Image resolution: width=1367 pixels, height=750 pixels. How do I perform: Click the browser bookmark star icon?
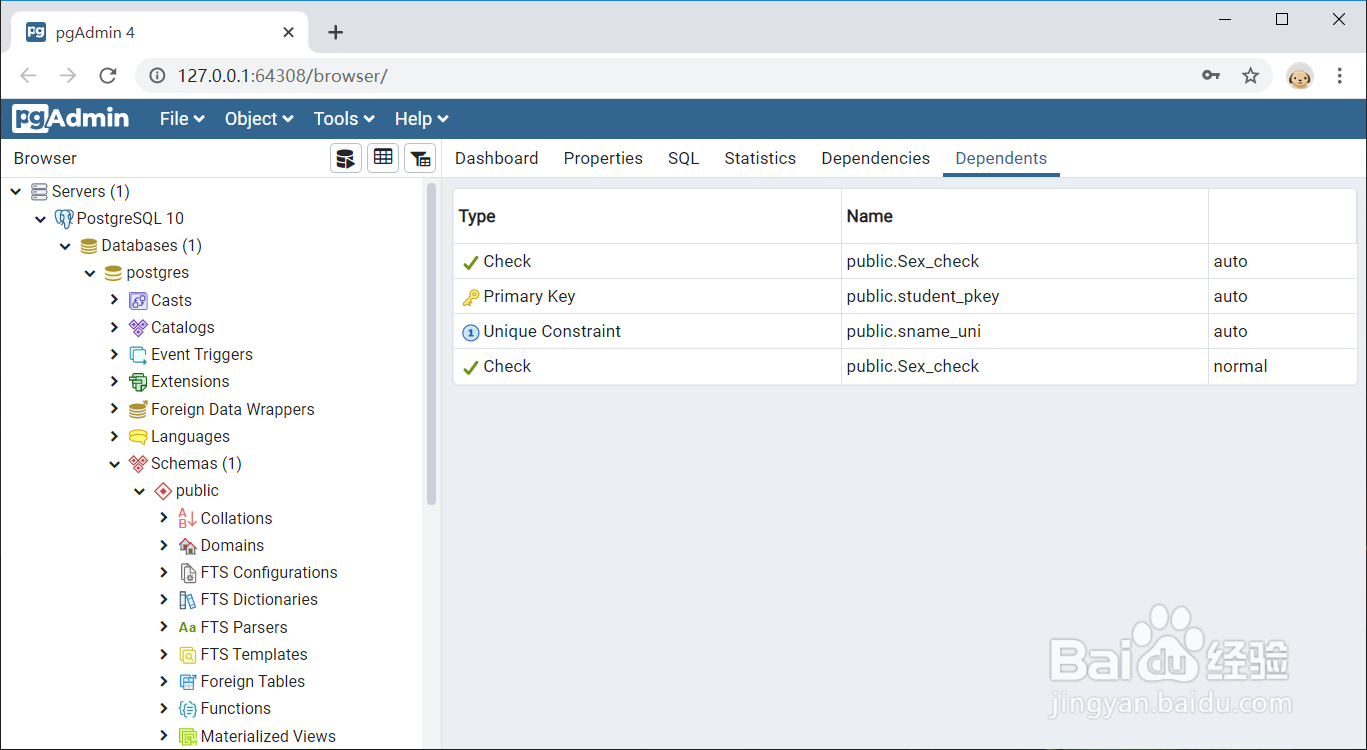point(1250,75)
